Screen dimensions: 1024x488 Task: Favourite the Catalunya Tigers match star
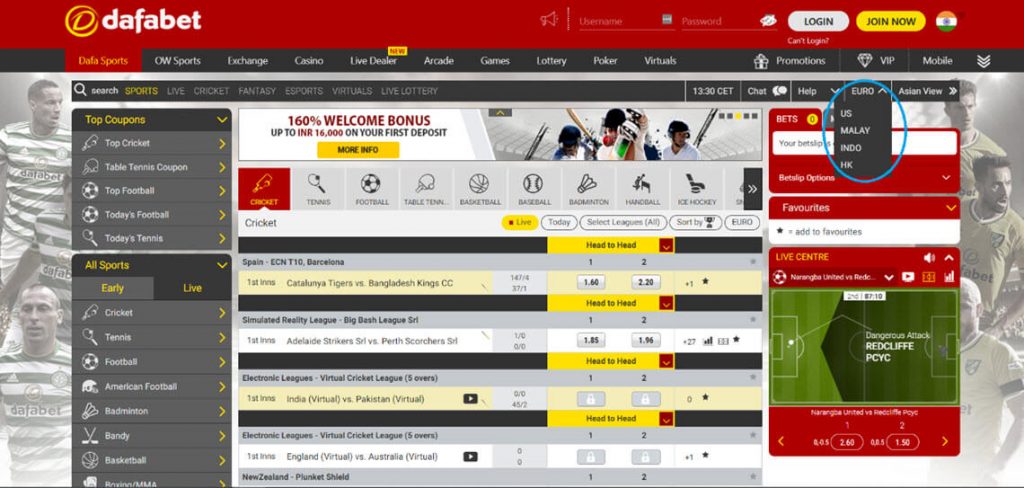pyautogui.click(x=705, y=282)
